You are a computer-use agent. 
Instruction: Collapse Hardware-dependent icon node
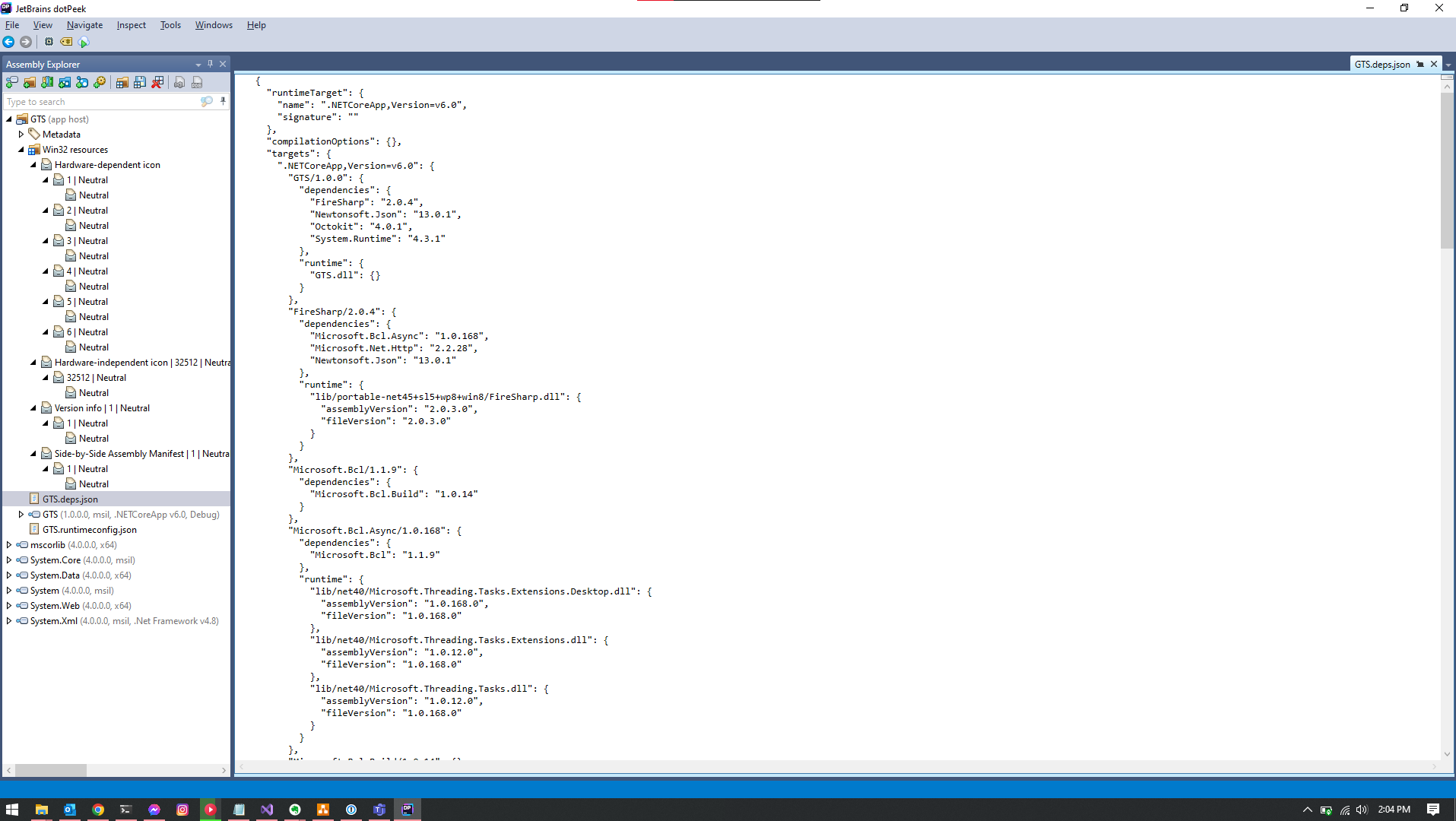coord(33,165)
